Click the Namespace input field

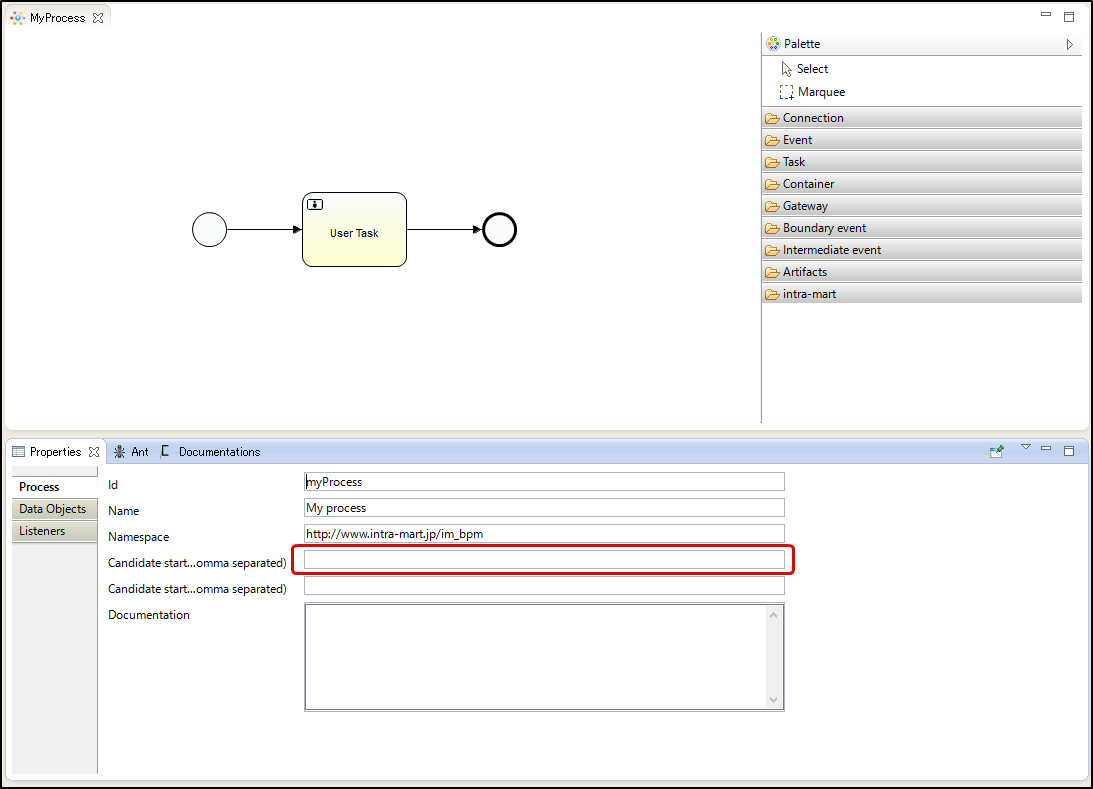click(x=544, y=534)
